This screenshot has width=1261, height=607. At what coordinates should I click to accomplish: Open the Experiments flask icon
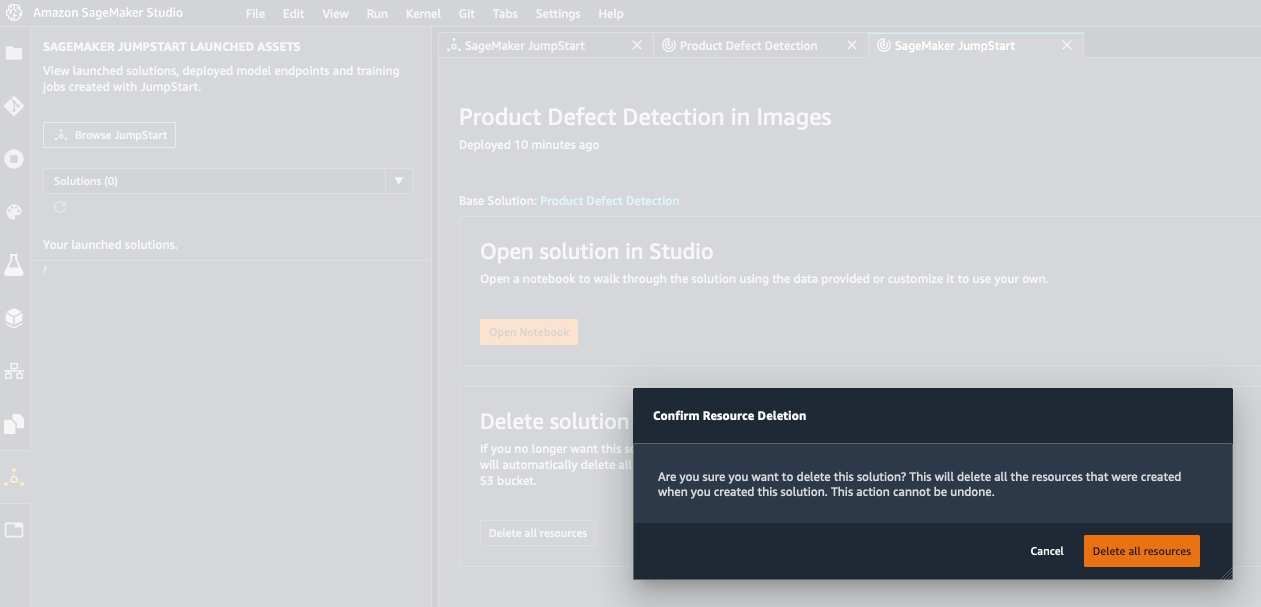click(14, 265)
